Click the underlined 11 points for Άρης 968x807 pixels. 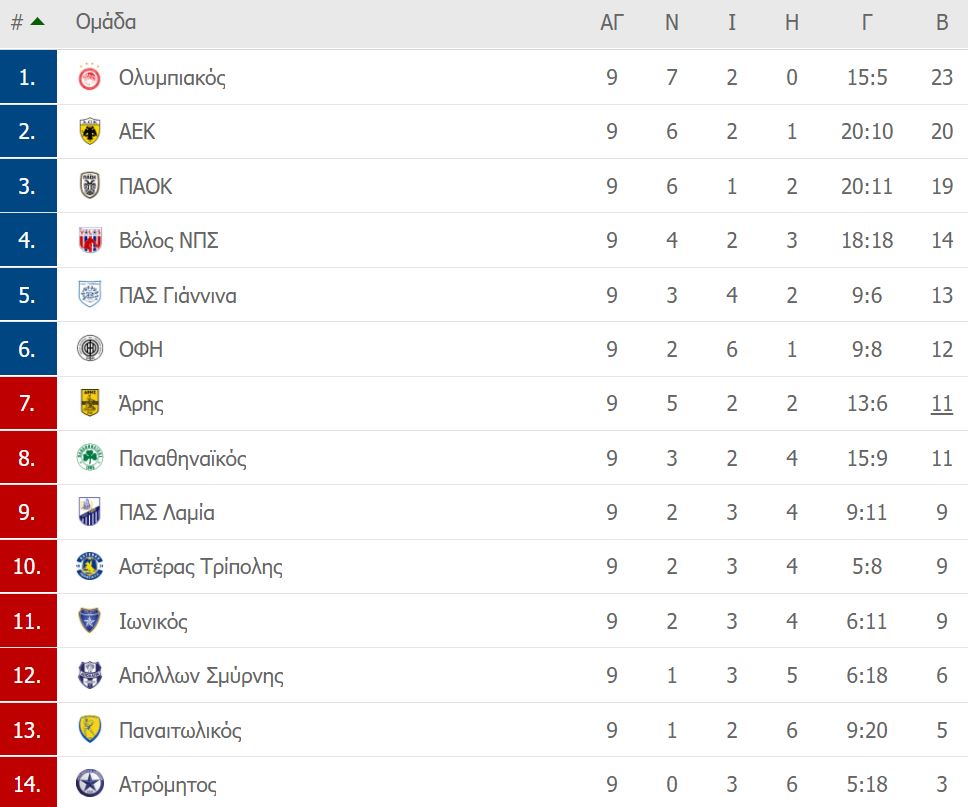pyautogui.click(x=942, y=404)
